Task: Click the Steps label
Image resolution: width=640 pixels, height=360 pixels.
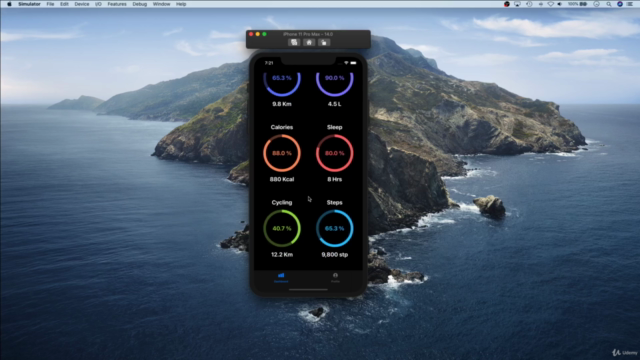Action: 335,202
